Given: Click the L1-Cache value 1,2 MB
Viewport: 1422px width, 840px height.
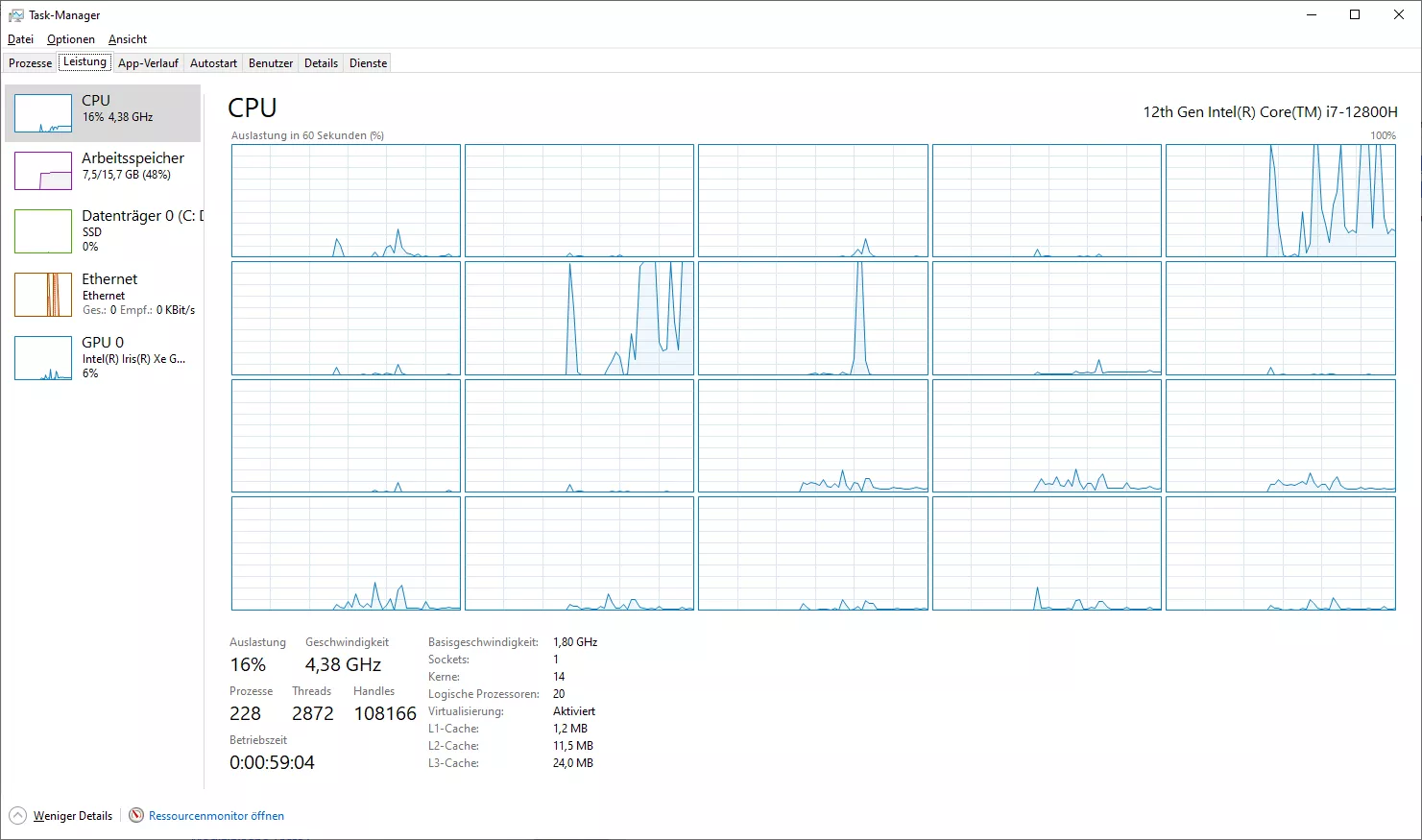Looking at the screenshot, I should [x=570, y=729].
